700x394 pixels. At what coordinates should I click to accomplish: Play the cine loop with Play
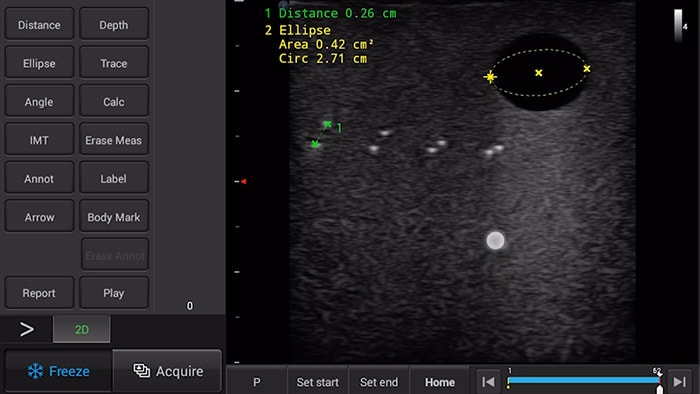[114, 293]
